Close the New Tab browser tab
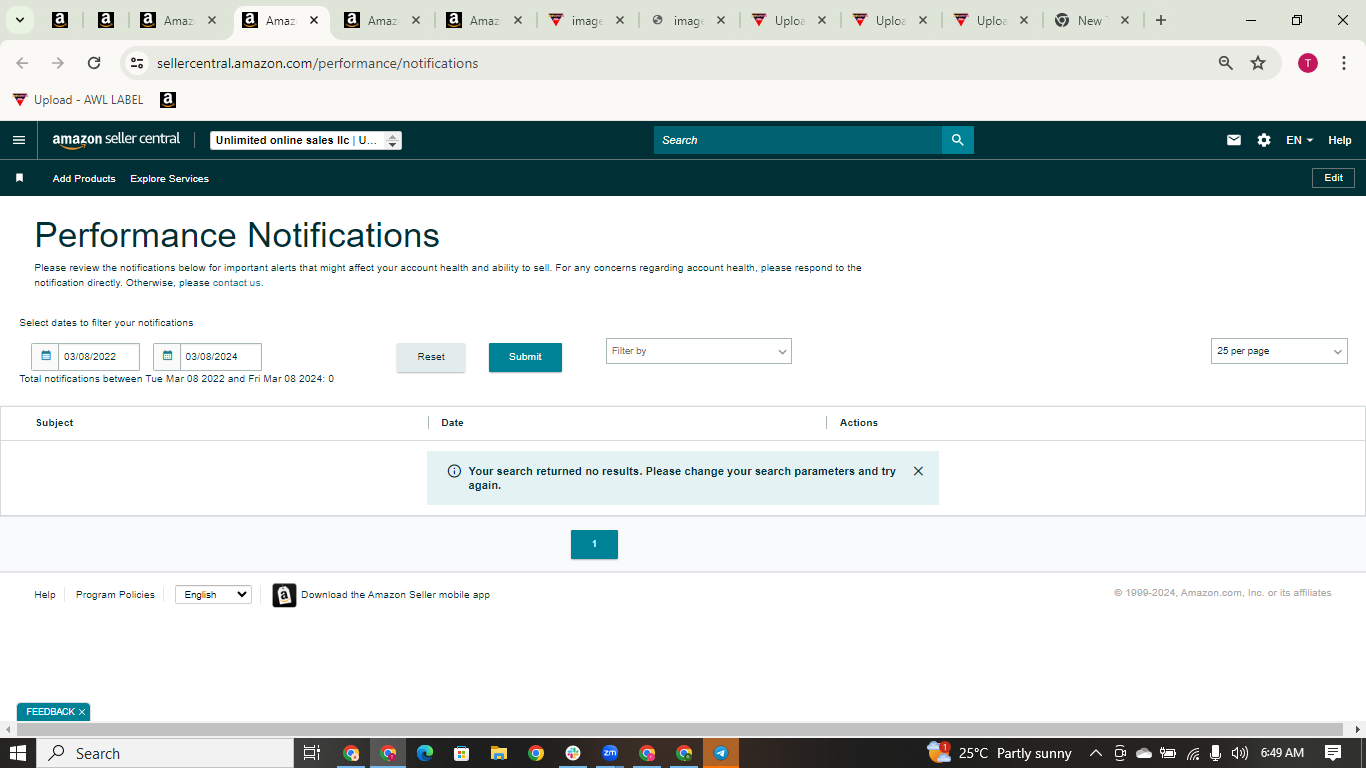The width and height of the screenshot is (1366, 768). (1125, 20)
